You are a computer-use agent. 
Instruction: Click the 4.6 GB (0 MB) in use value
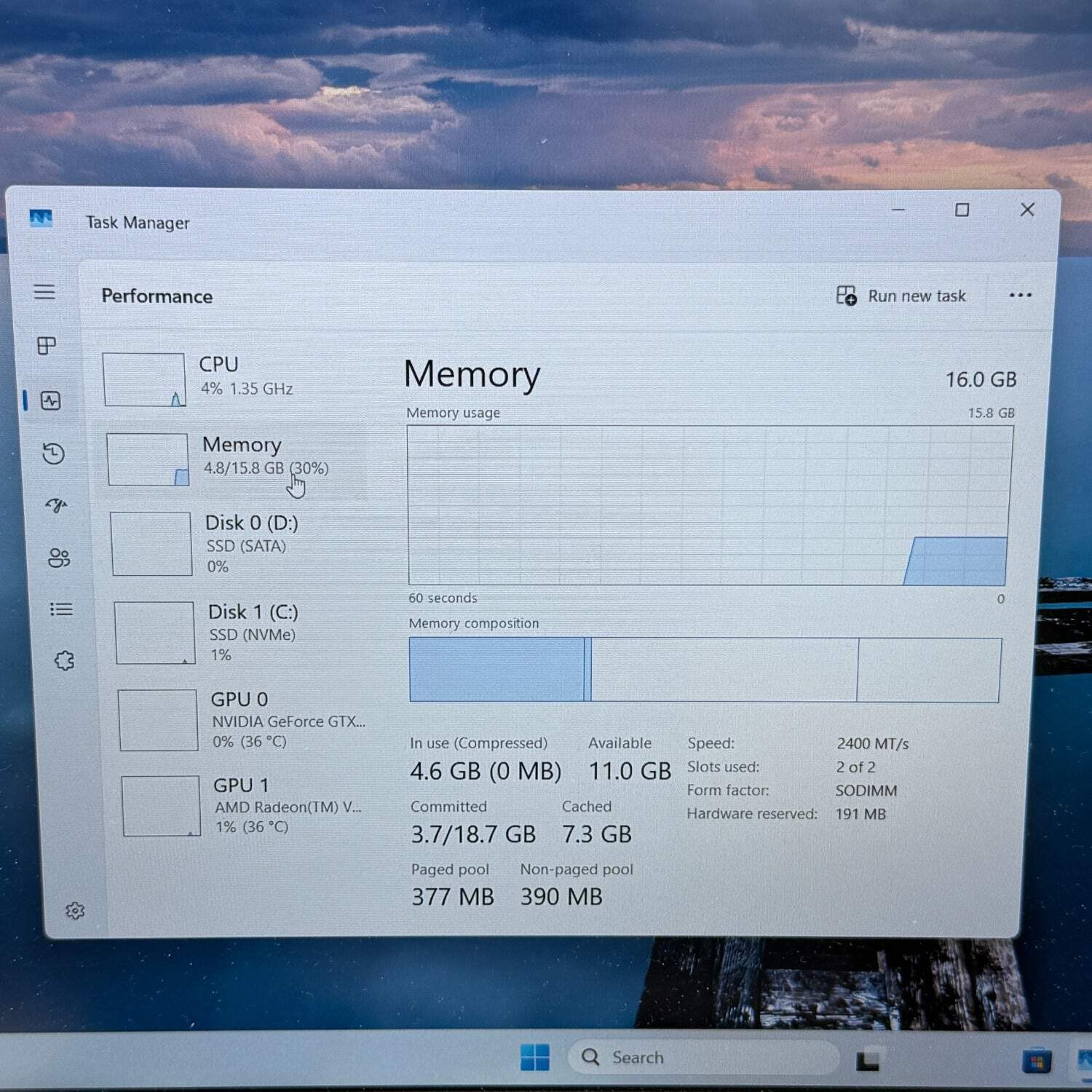486,771
